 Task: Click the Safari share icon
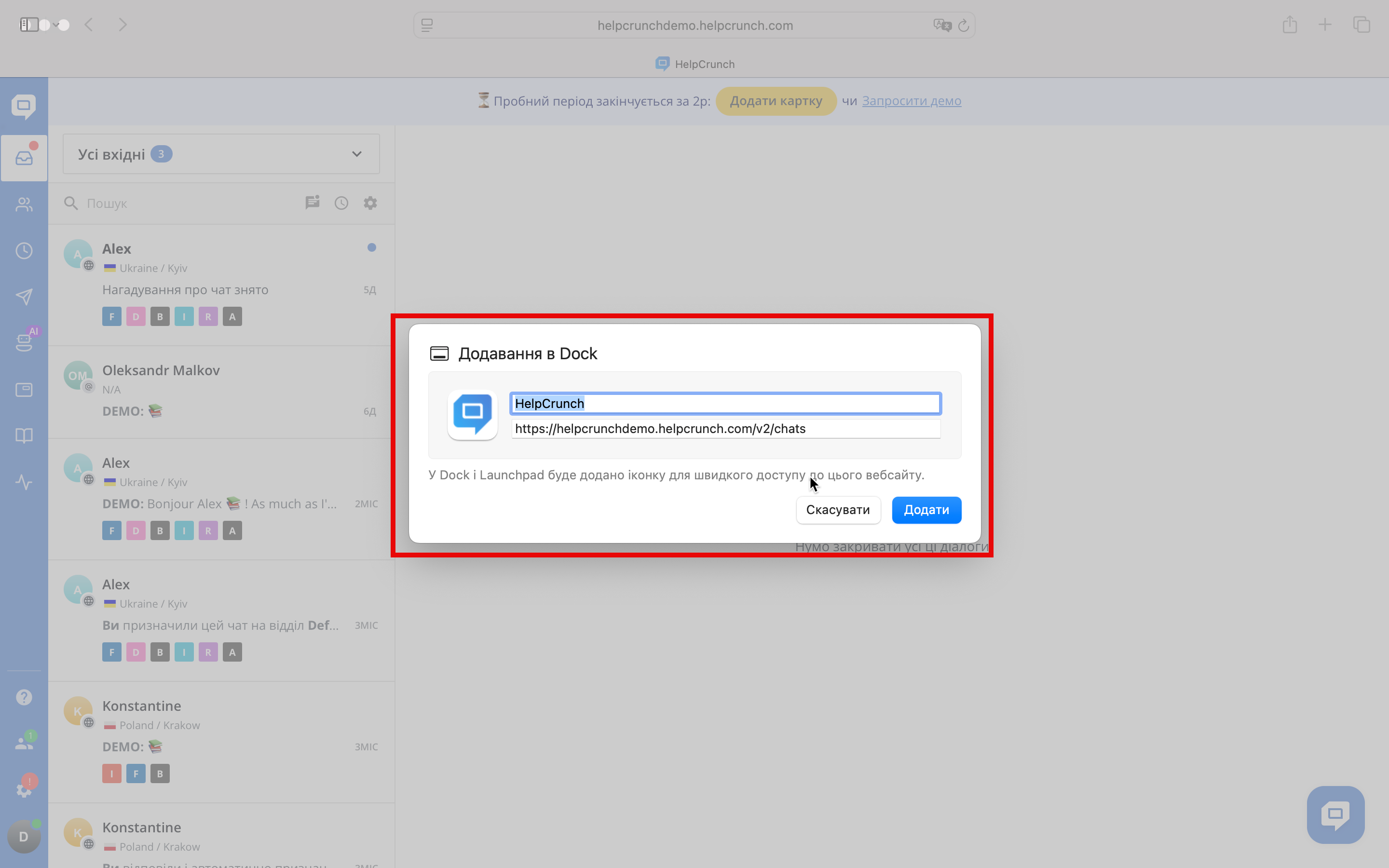1290,25
